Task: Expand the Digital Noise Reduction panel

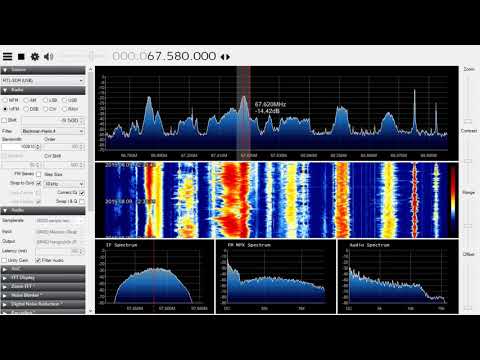Action: click(x=43, y=304)
